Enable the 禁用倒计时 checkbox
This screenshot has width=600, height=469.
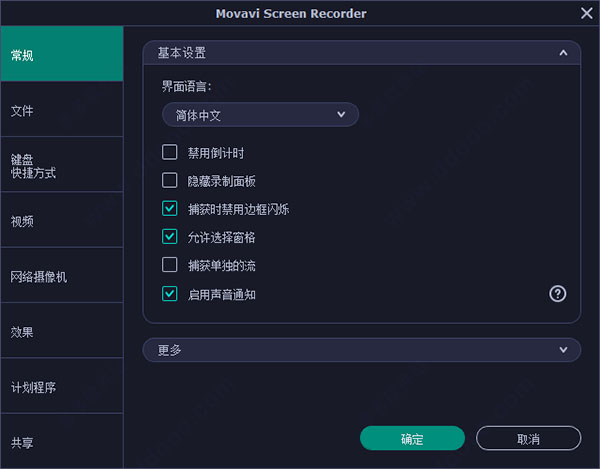[170, 153]
